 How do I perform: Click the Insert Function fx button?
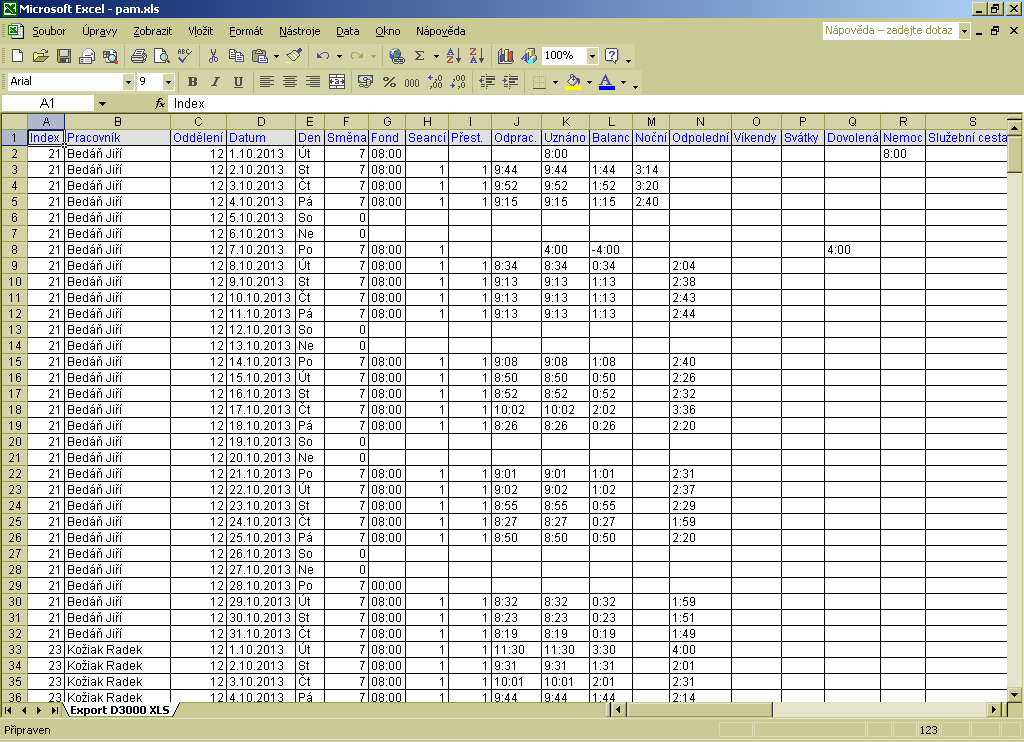pos(159,103)
